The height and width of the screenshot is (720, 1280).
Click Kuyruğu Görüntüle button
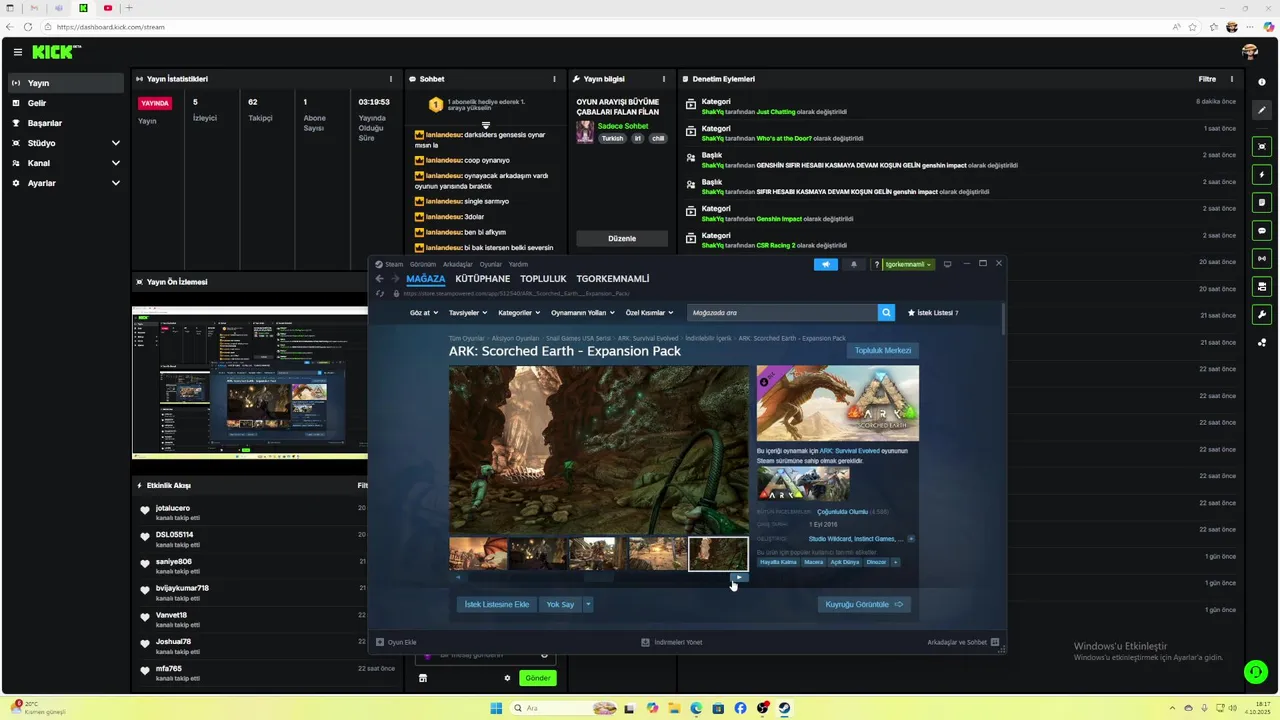coord(864,604)
